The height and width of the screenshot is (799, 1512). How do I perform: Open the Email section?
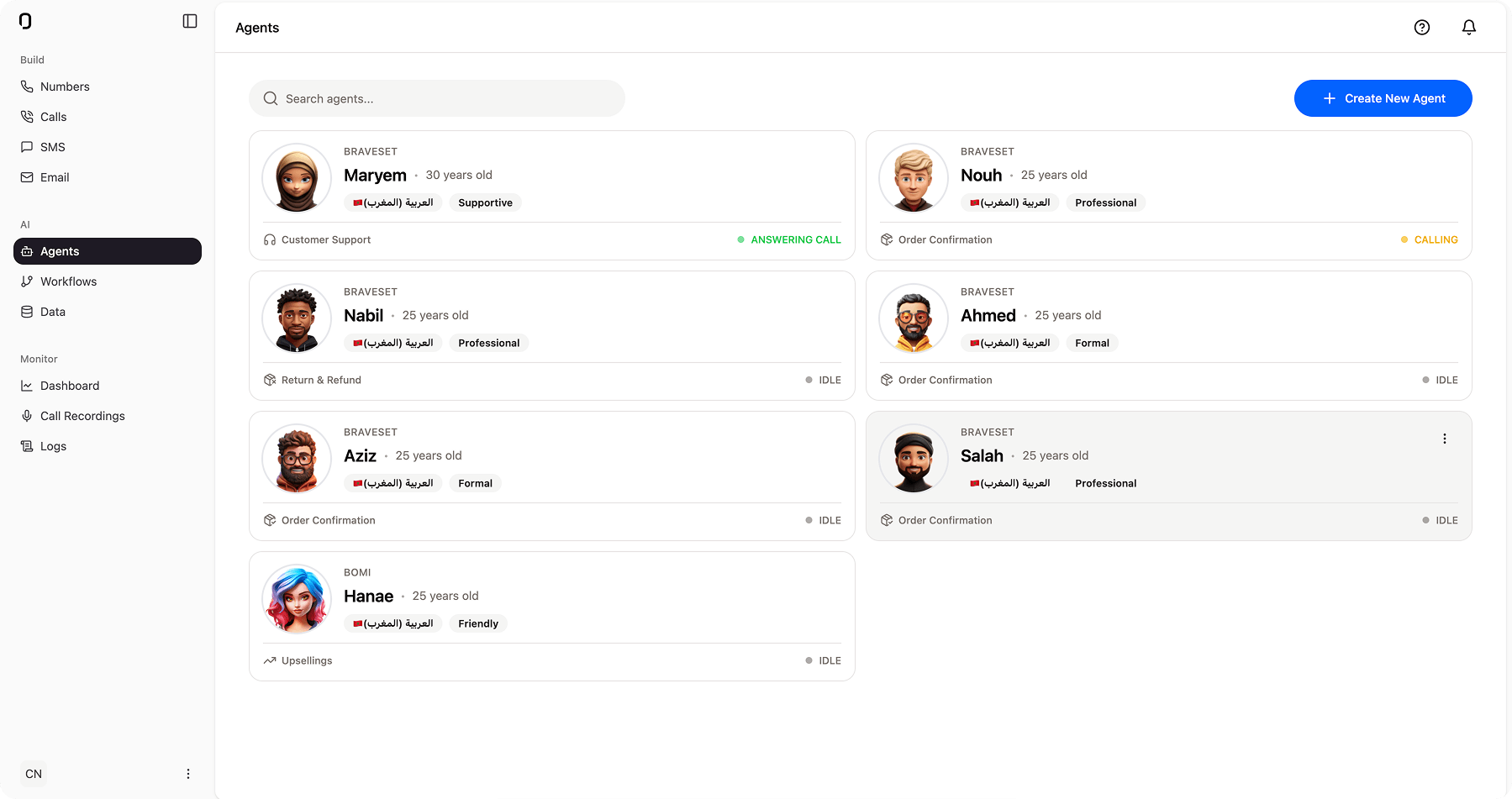click(x=55, y=177)
